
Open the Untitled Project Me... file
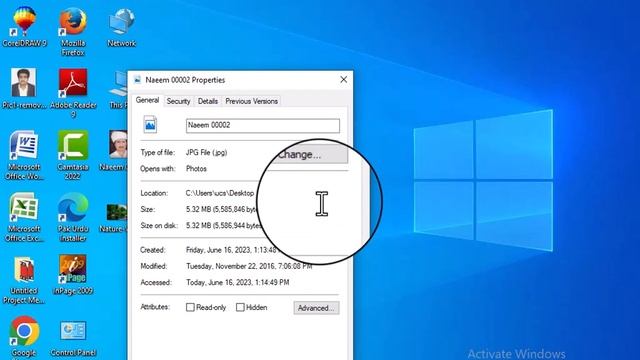pyautogui.click(x=24, y=279)
